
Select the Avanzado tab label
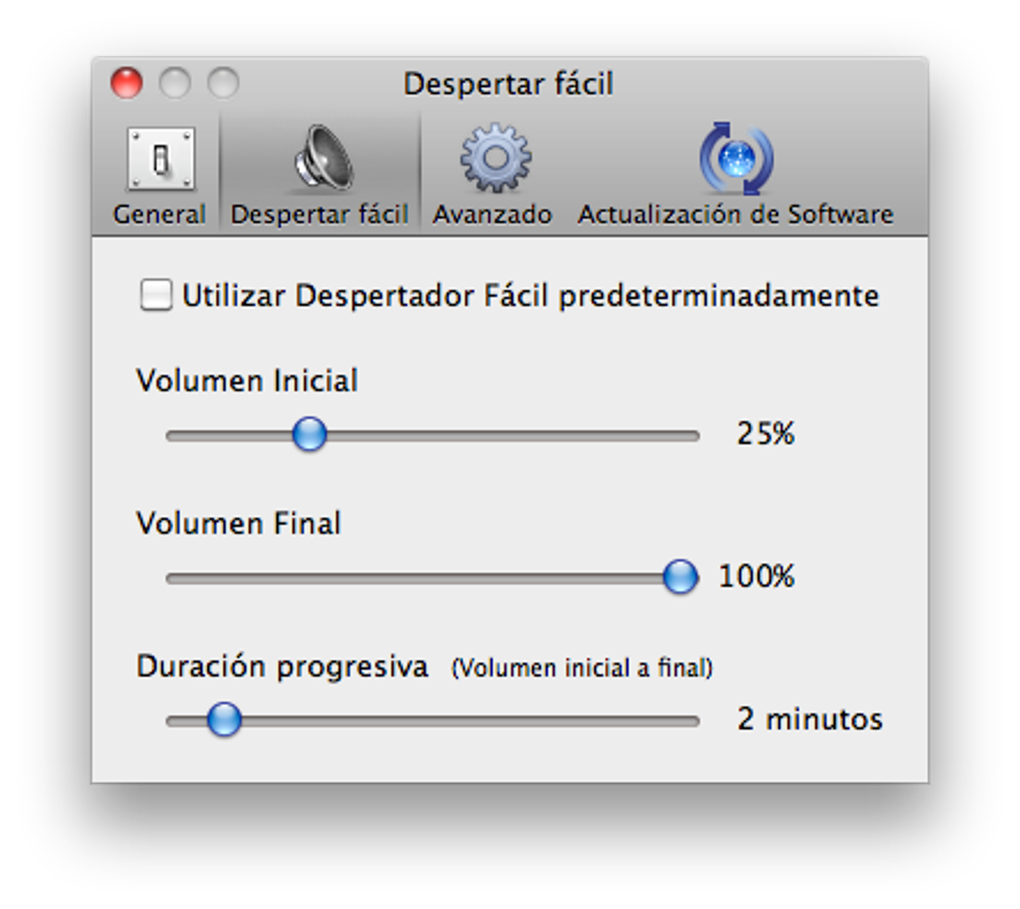click(493, 215)
